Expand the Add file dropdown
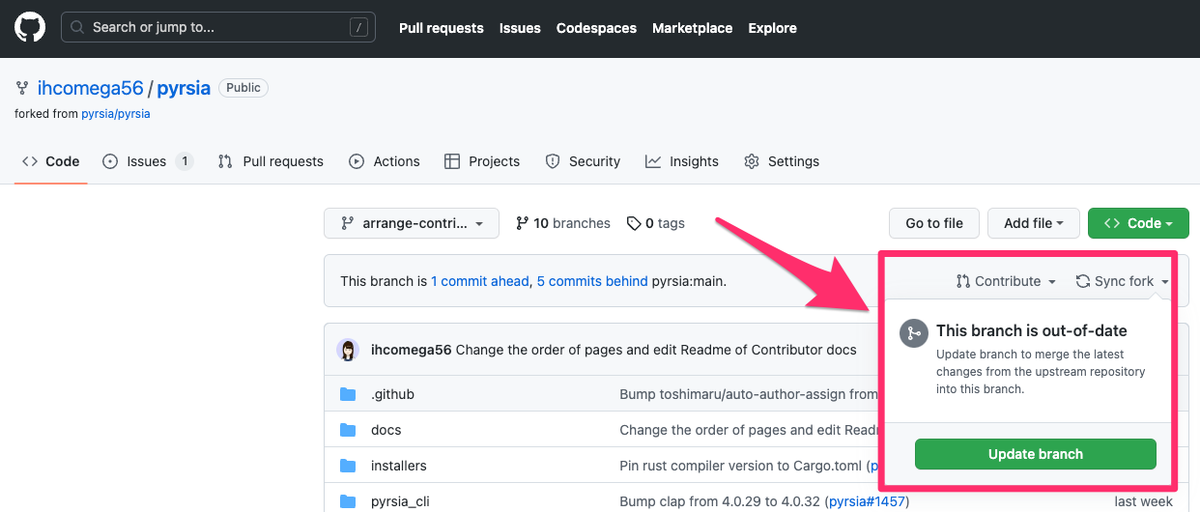 (1033, 223)
